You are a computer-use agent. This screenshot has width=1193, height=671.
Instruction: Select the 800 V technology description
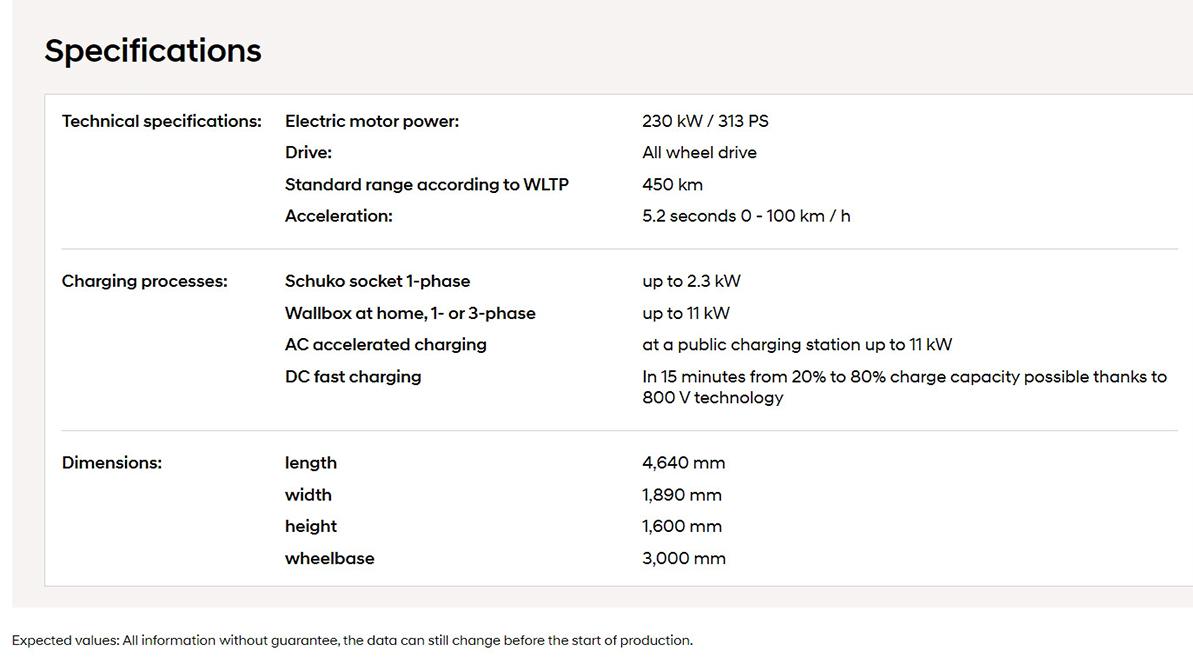coord(905,387)
